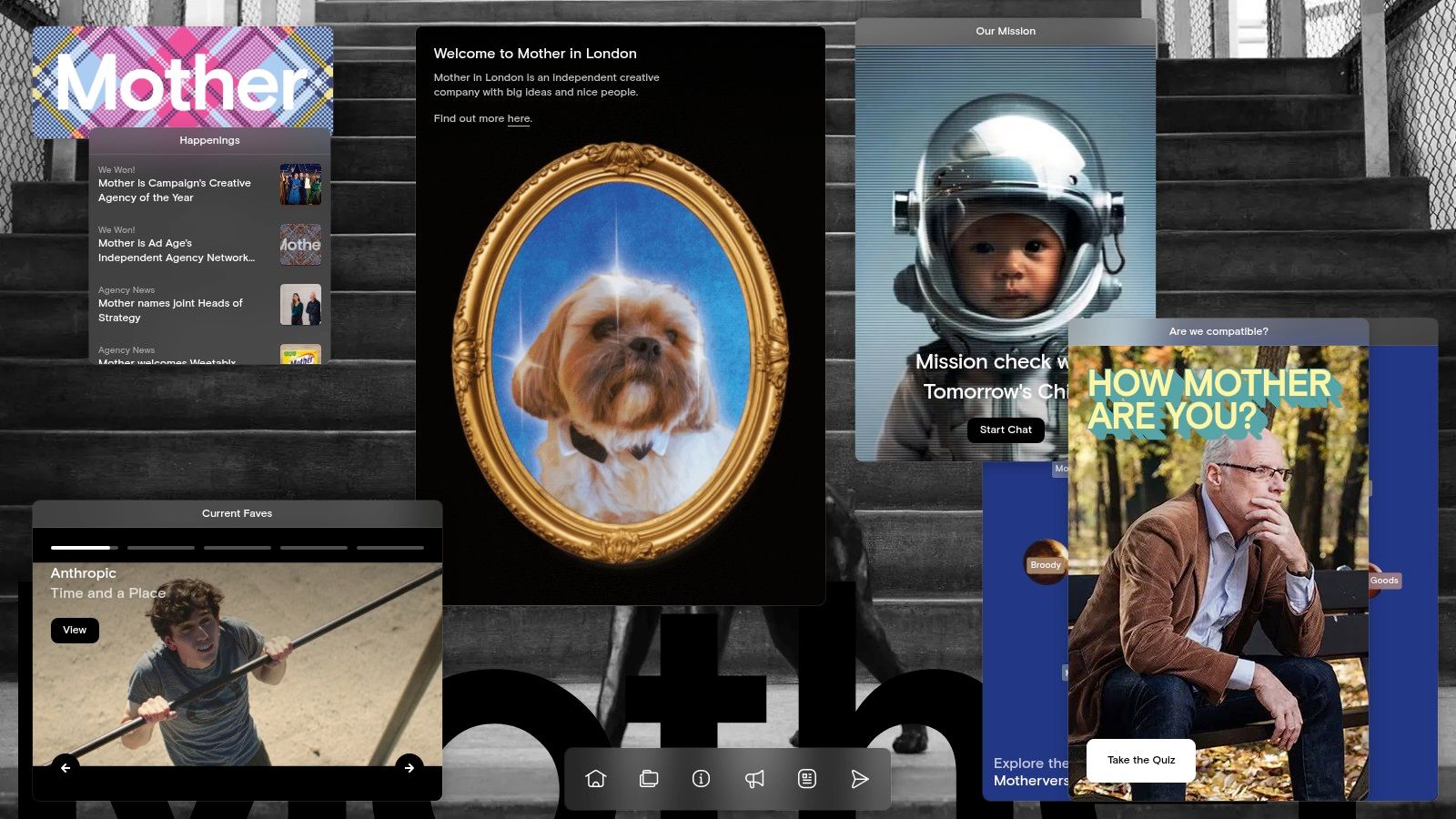This screenshot has width=1456, height=819.
Task: Click the paper plane send icon
Action: click(x=860, y=779)
